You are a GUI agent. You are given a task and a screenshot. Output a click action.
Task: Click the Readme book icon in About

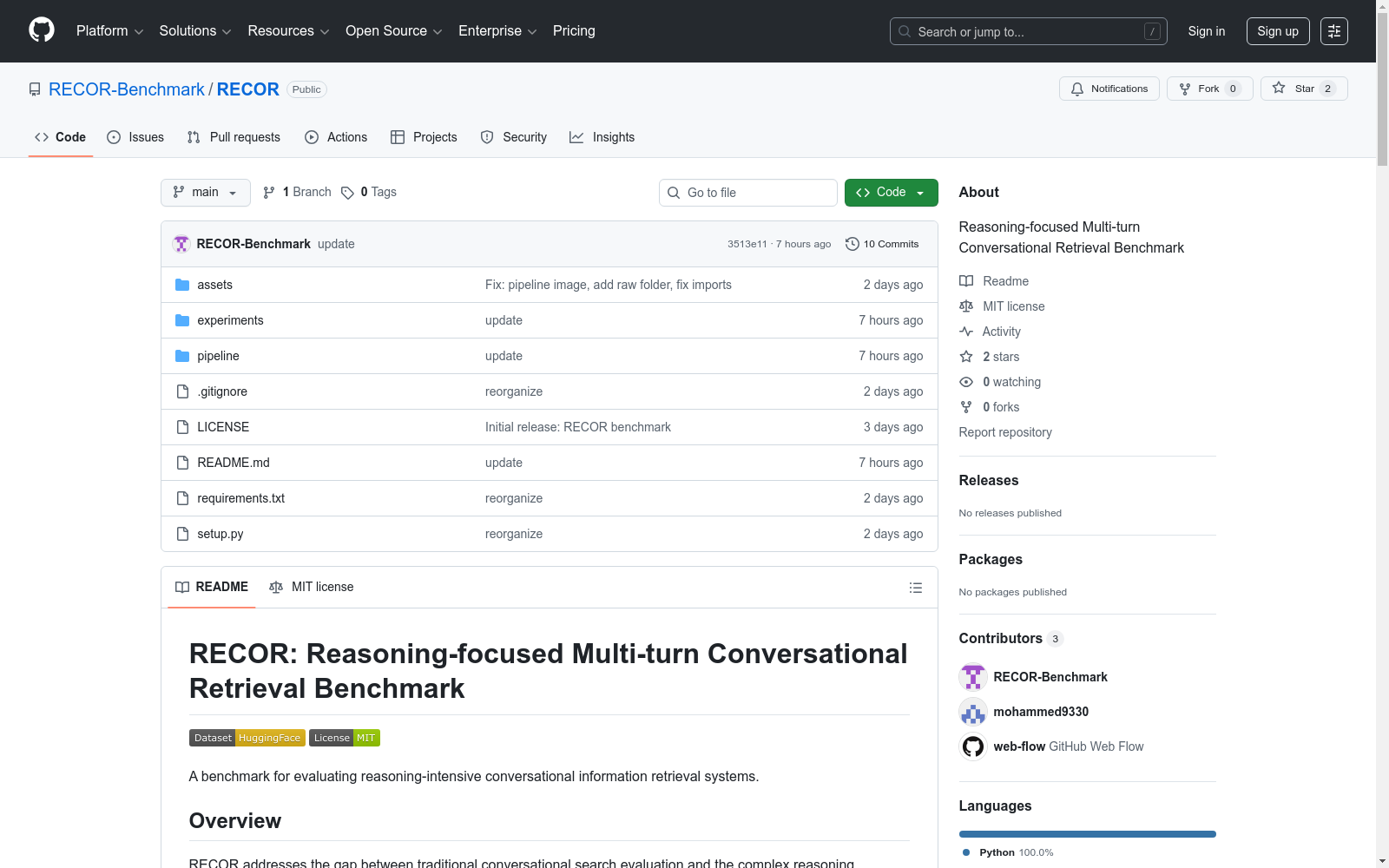tap(966, 281)
